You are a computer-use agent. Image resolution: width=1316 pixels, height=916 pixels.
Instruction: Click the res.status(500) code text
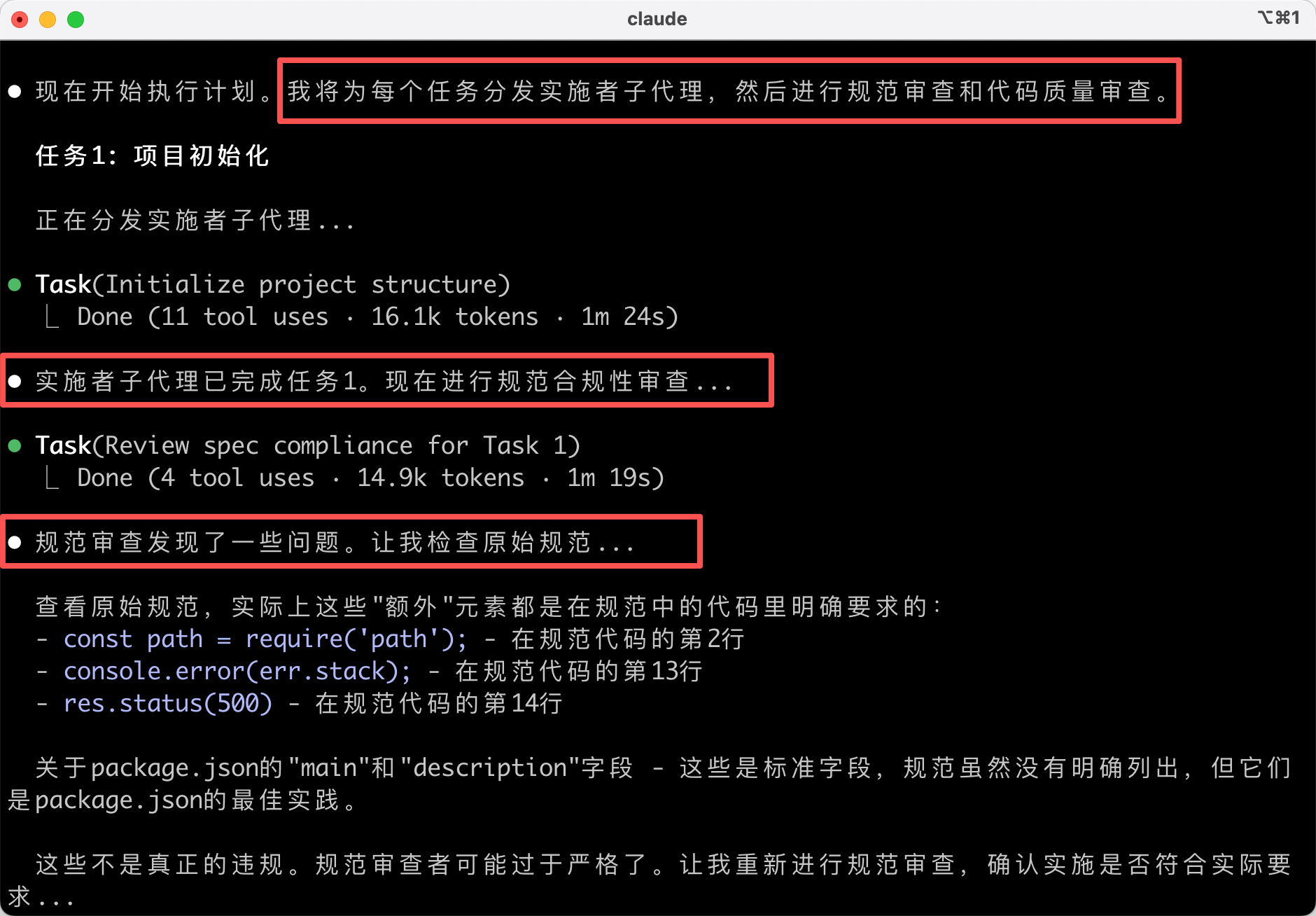(168, 703)
